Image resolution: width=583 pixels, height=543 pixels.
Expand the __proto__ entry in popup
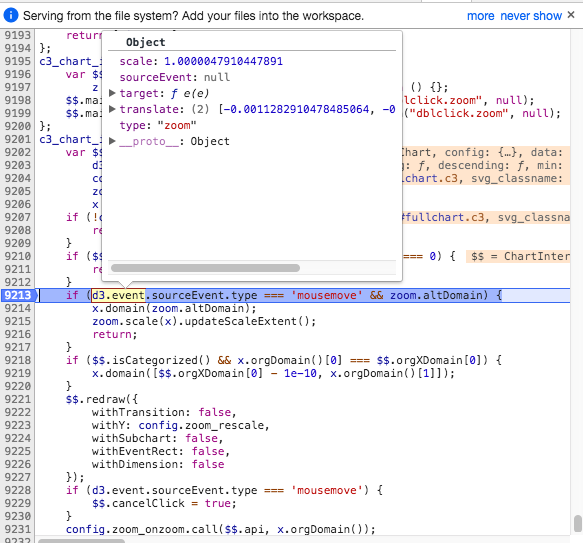click(112, 141)
